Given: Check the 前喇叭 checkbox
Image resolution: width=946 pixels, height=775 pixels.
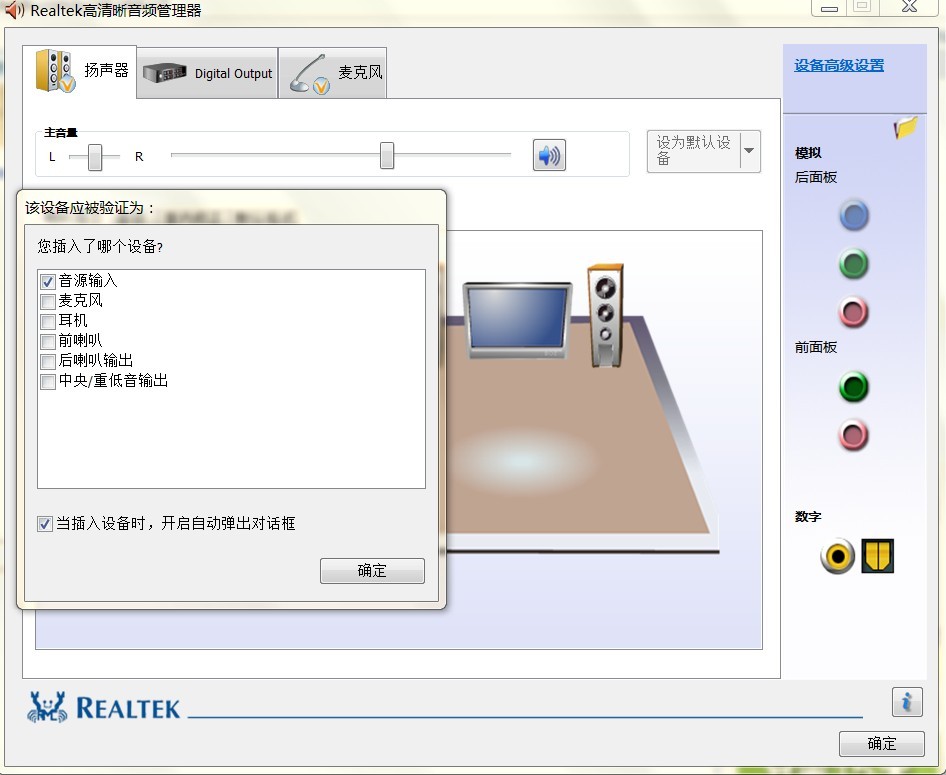Looking at the screenshot, I should coord(48,341).
